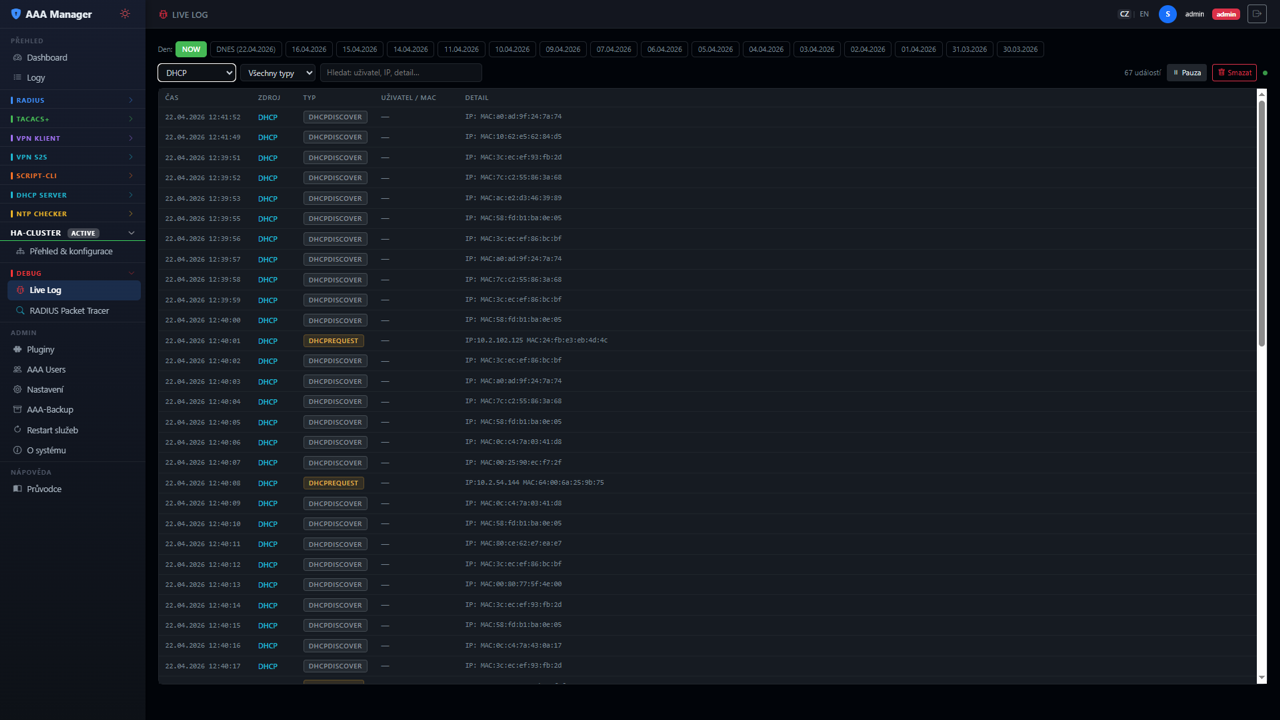Open RADIUS Packet Tracer tool
This screenshot has width=1280, height=720.
[69, 311]
